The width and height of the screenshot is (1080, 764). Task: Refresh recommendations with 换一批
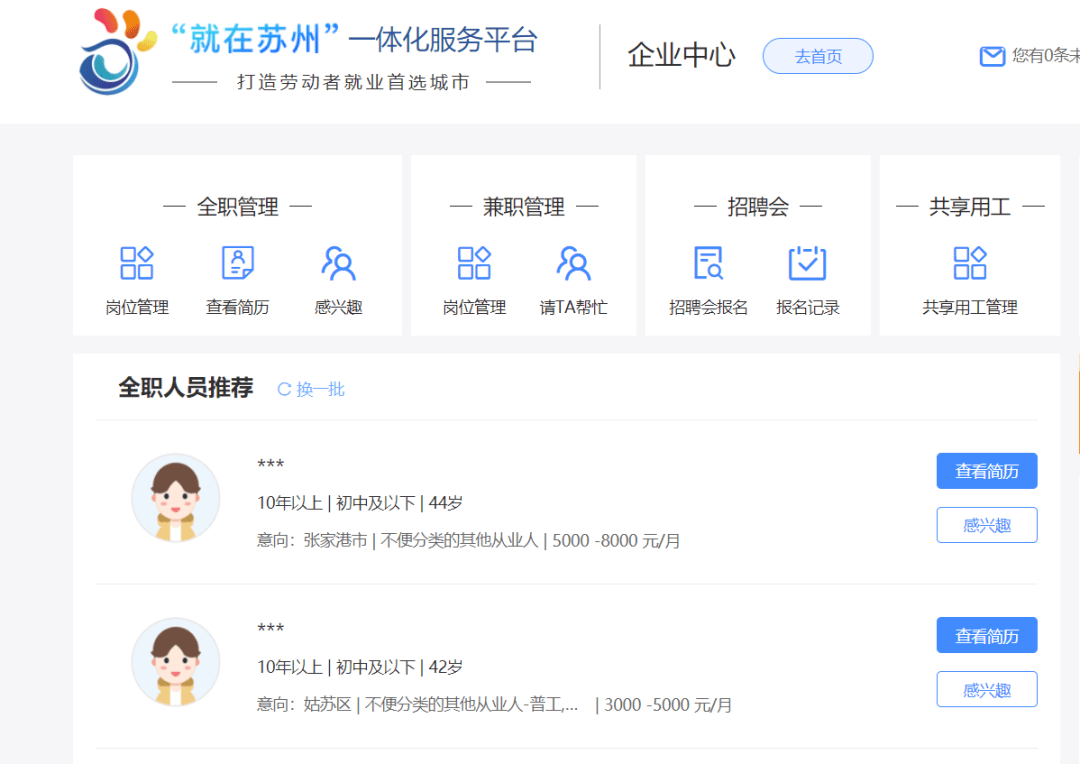click(311, 389)
